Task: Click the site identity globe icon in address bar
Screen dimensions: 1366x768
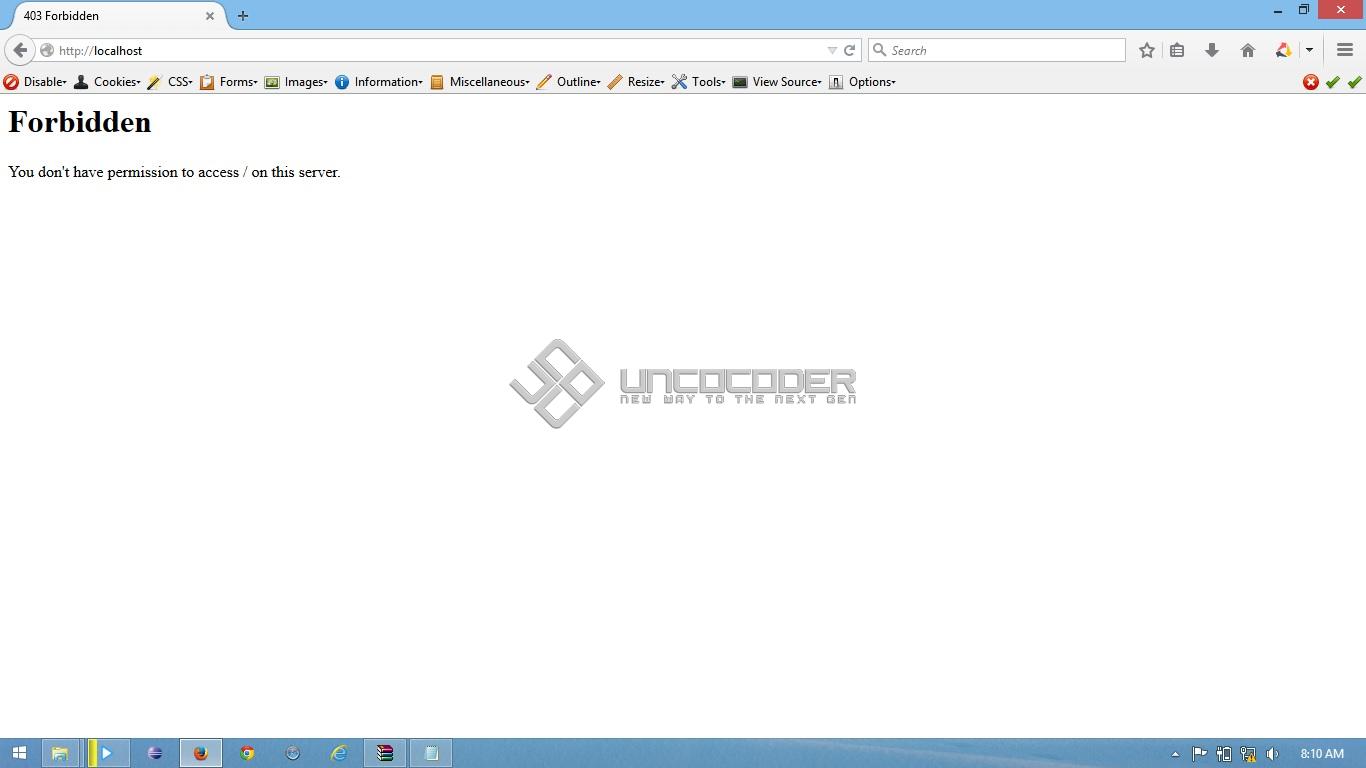Action: click(x=47, y=50)
